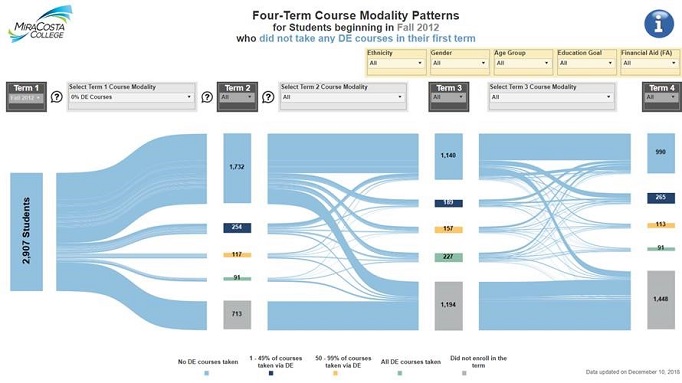Open the Ethnicity filter dropdown
The height and width of the screenshot is (383, 682).
click(x=395, y=63)
